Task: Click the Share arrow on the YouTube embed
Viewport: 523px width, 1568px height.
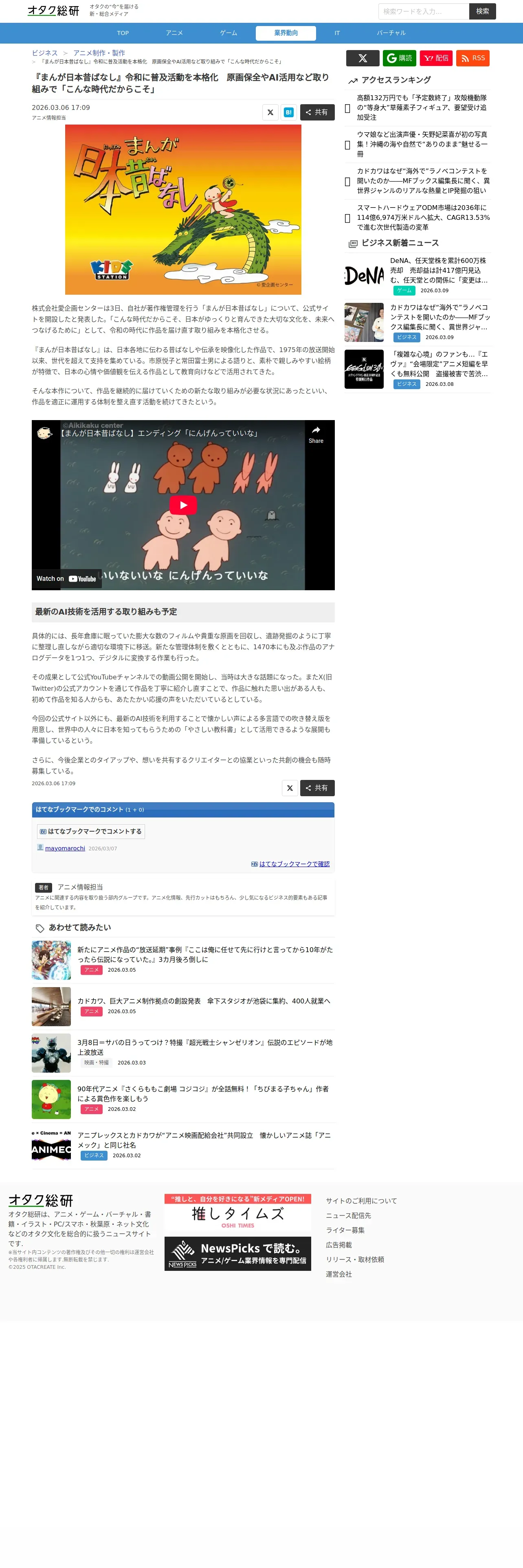Action: point(316,435)
